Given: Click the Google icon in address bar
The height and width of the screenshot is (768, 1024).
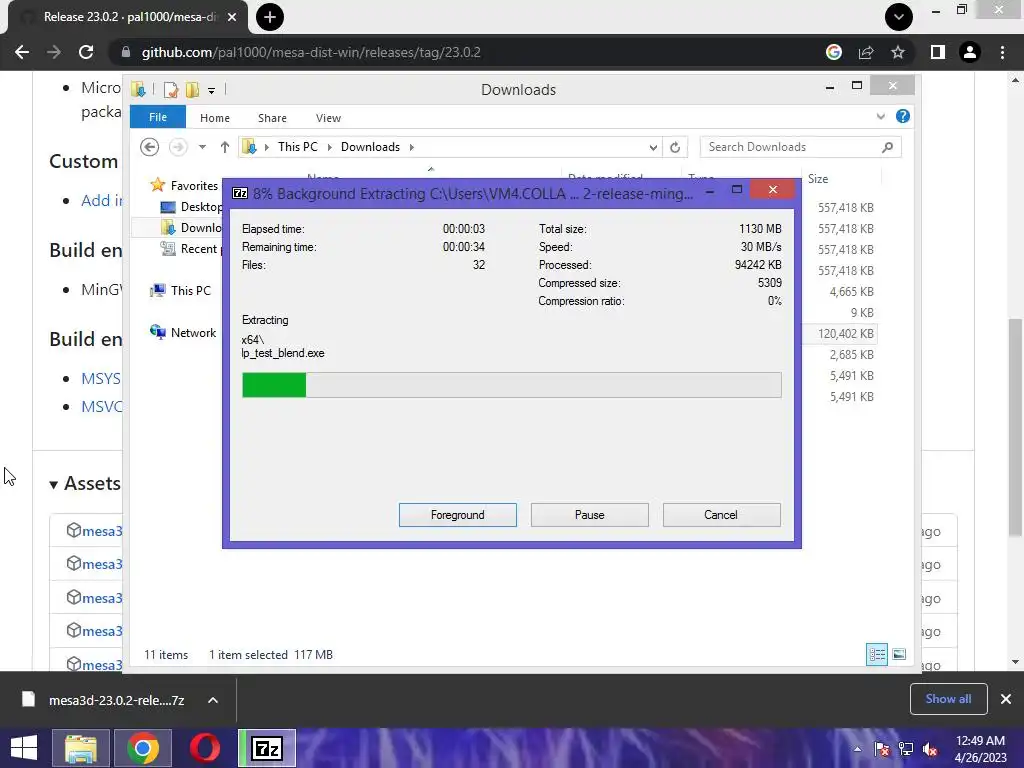Looking at the screenshot, I should [833, 52].
